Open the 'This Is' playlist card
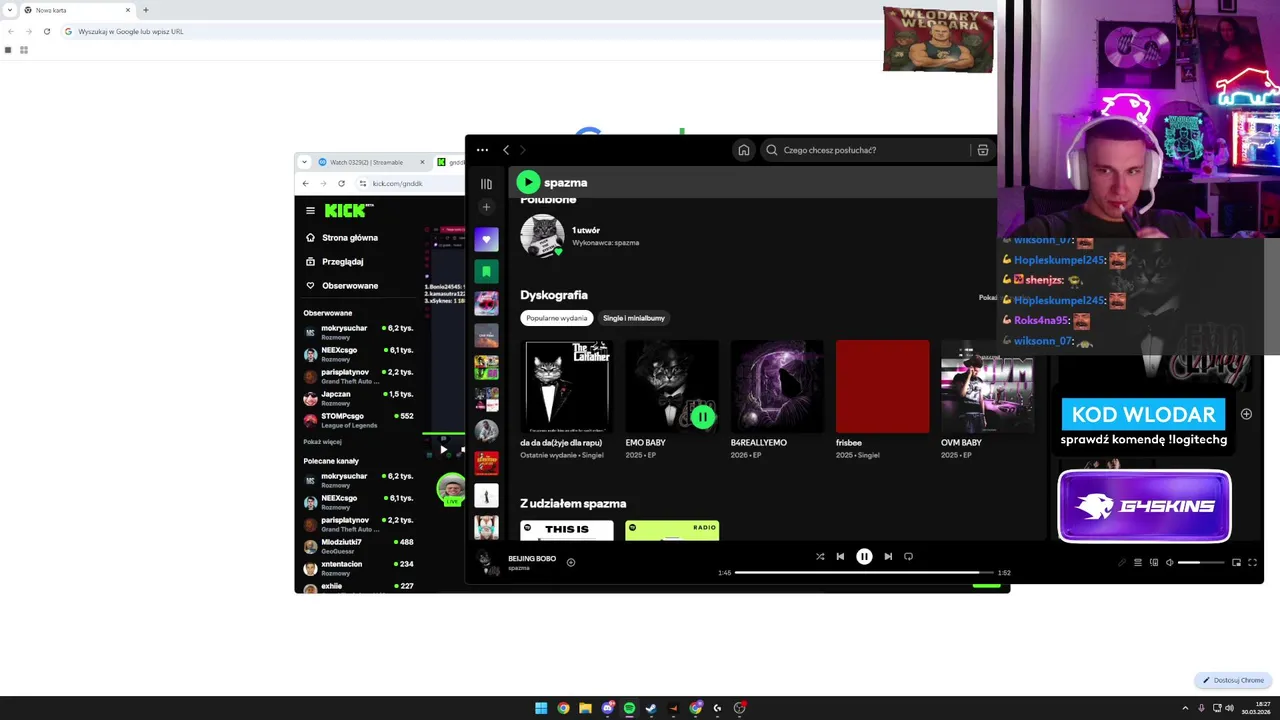The image size is (1280, 720). [567, 530]
